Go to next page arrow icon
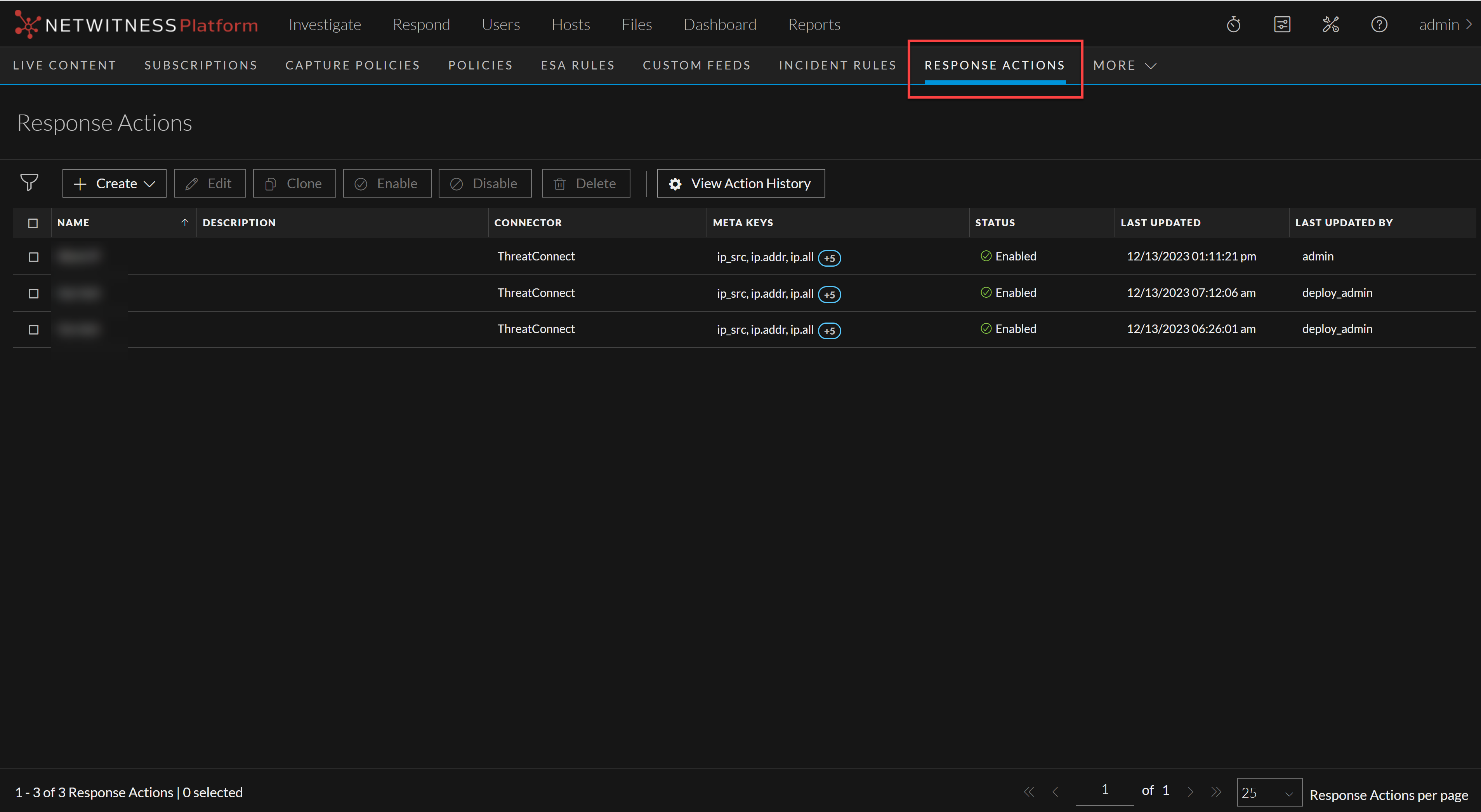Image resolution: width=1481 pixels, height=812 pixels. pyautogui.click(x=1190, y=792)
